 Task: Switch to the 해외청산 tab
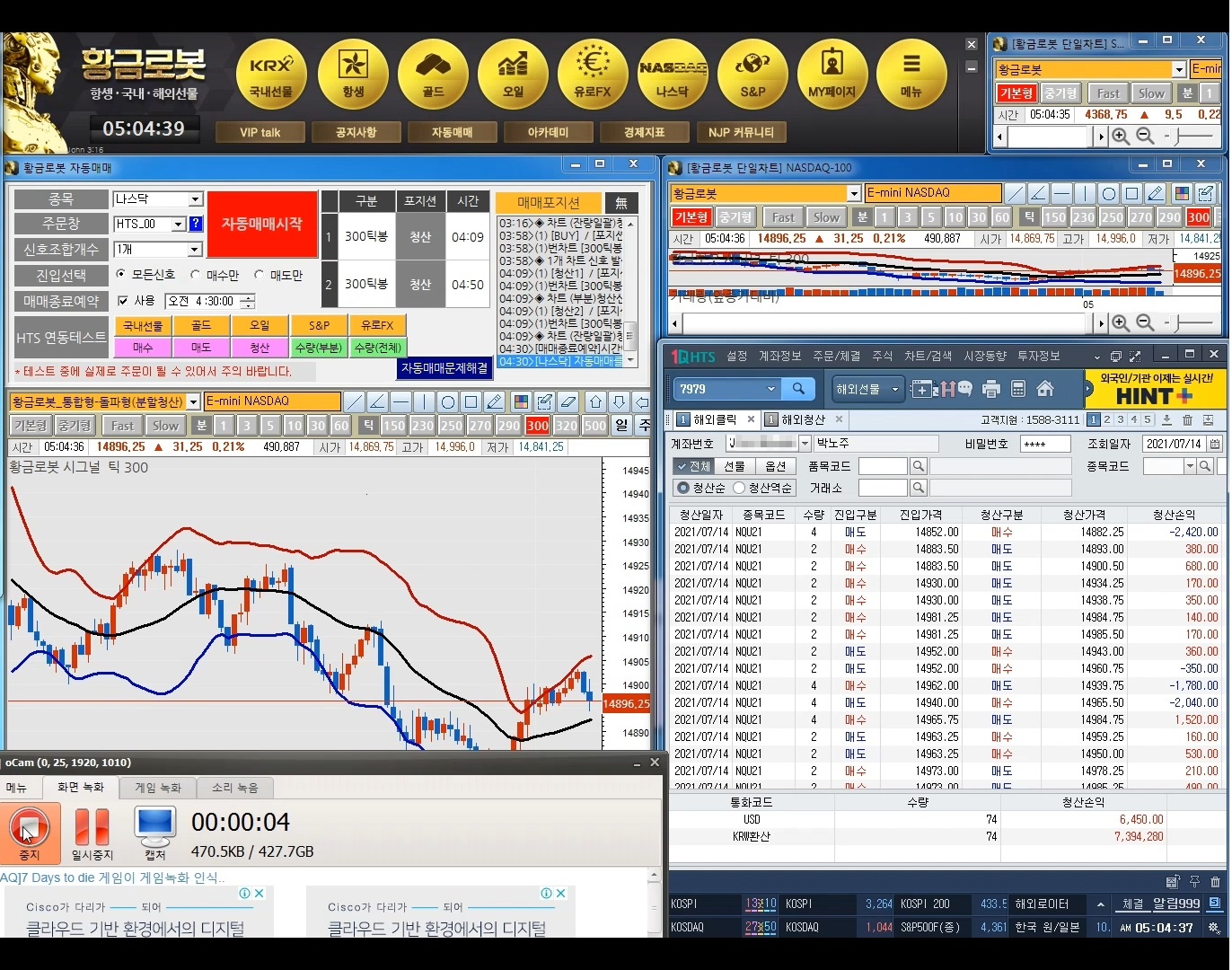point(802,419)
